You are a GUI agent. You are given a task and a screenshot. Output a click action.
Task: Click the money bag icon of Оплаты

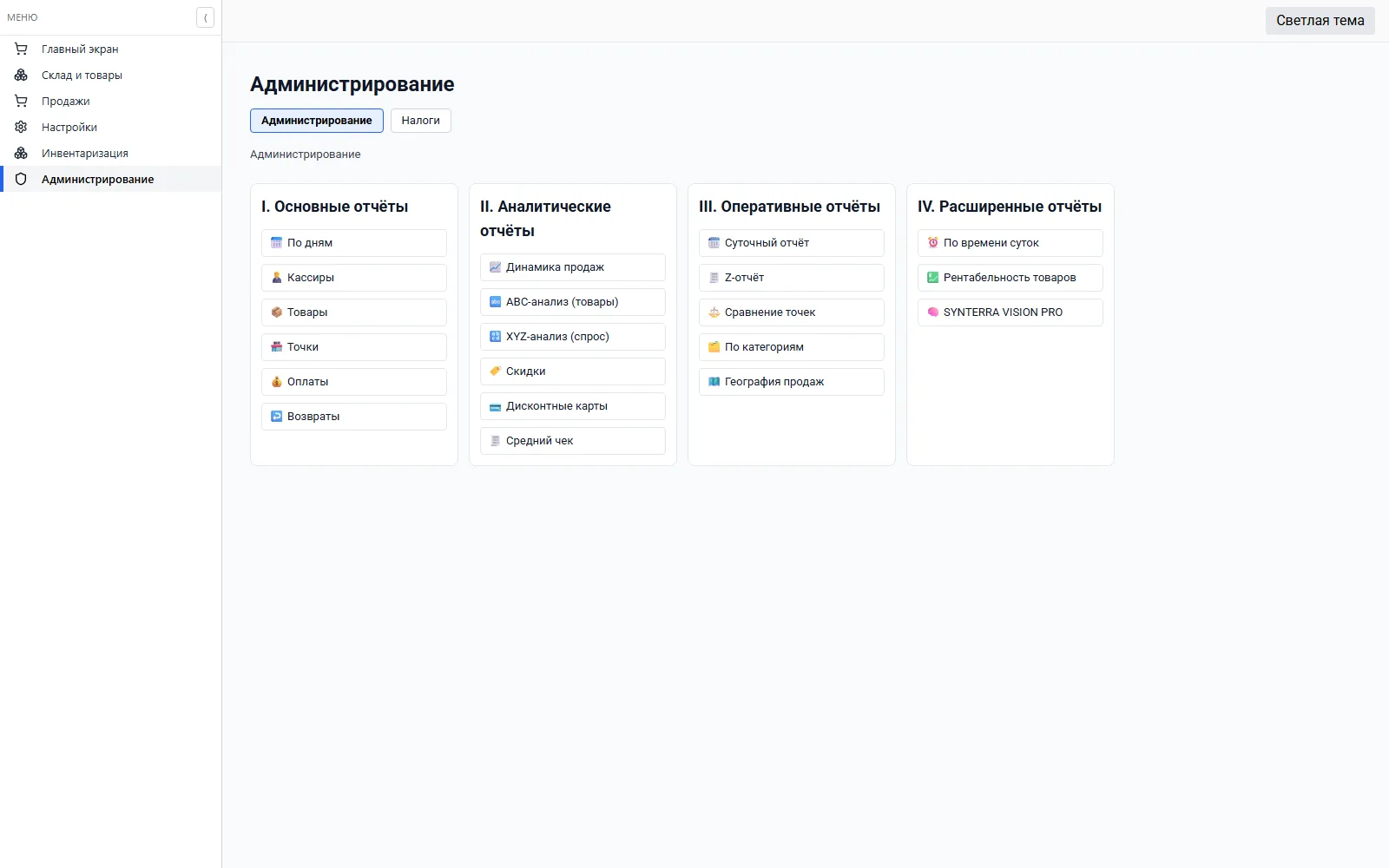(277, 382)
